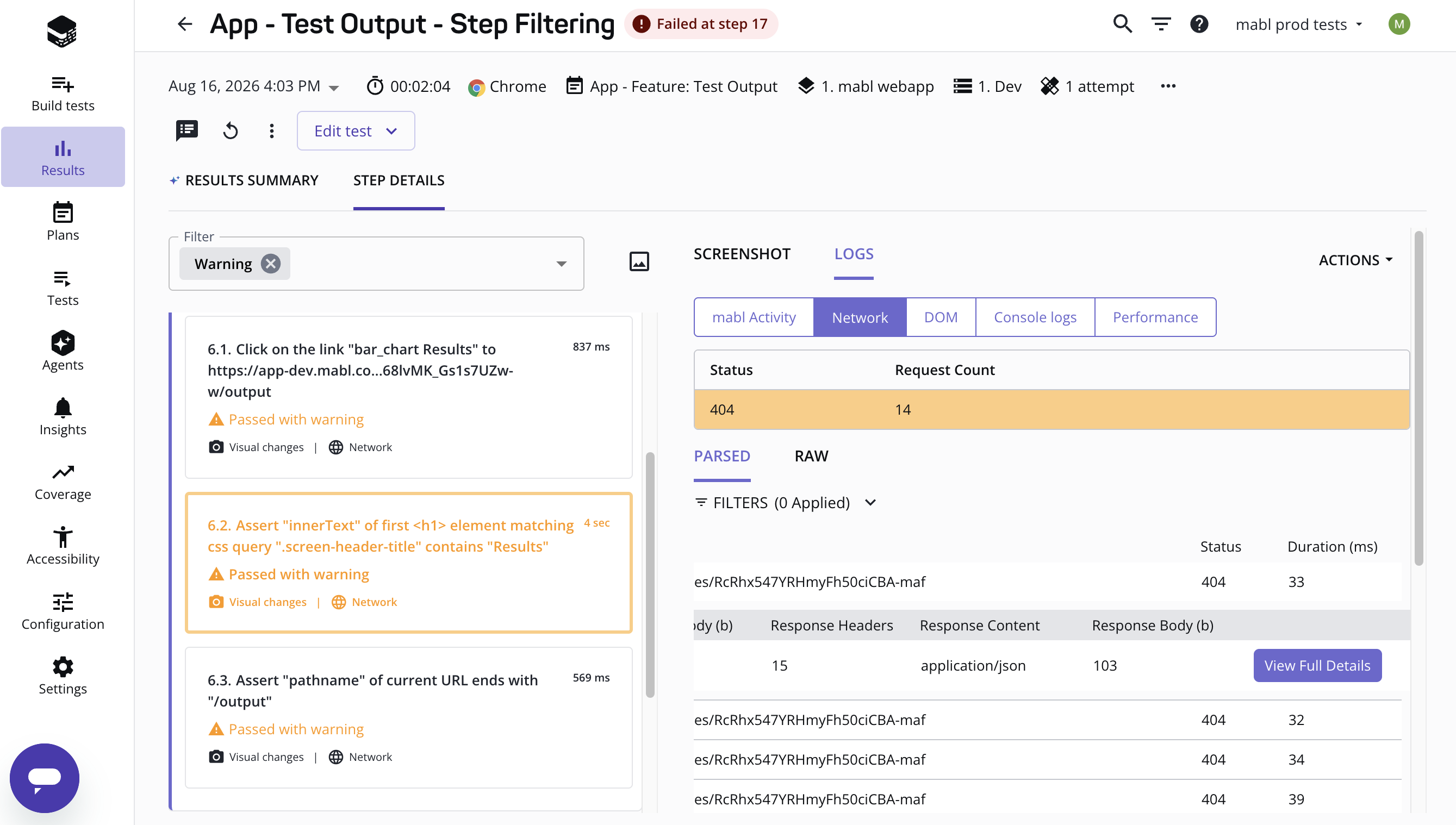Screen dimensions: 1456x825
Task: Click the rerun test icon
Action: tap(230, 131)
